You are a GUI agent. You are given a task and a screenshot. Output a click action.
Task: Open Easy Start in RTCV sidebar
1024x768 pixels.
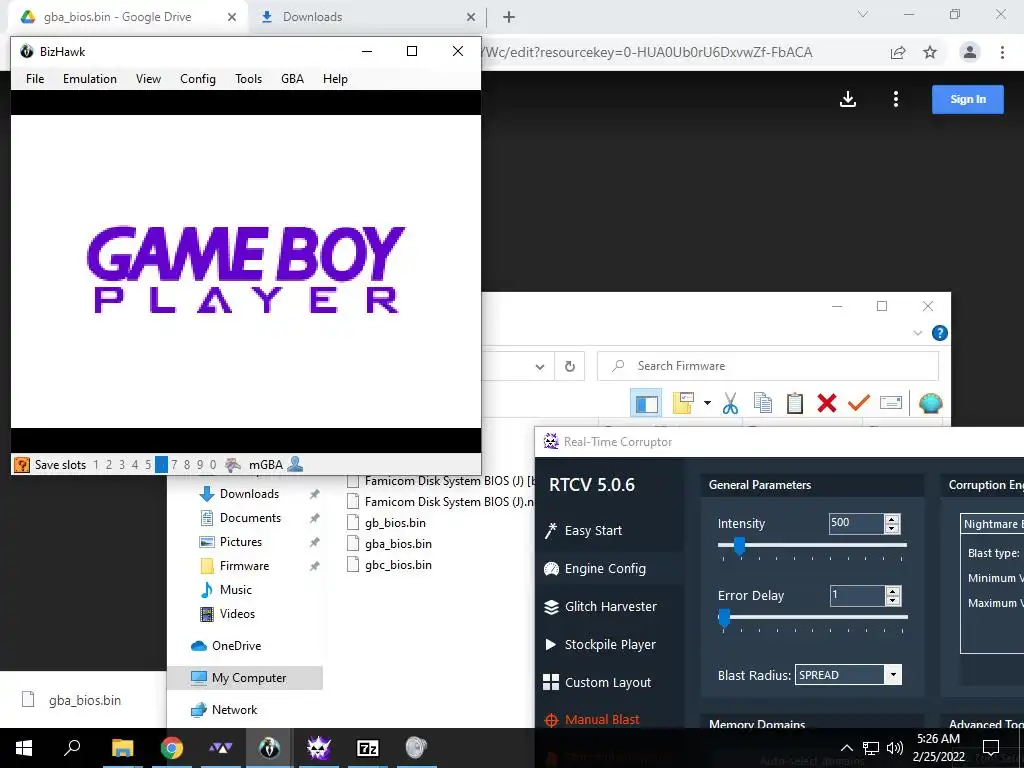(x=593, y=531)
